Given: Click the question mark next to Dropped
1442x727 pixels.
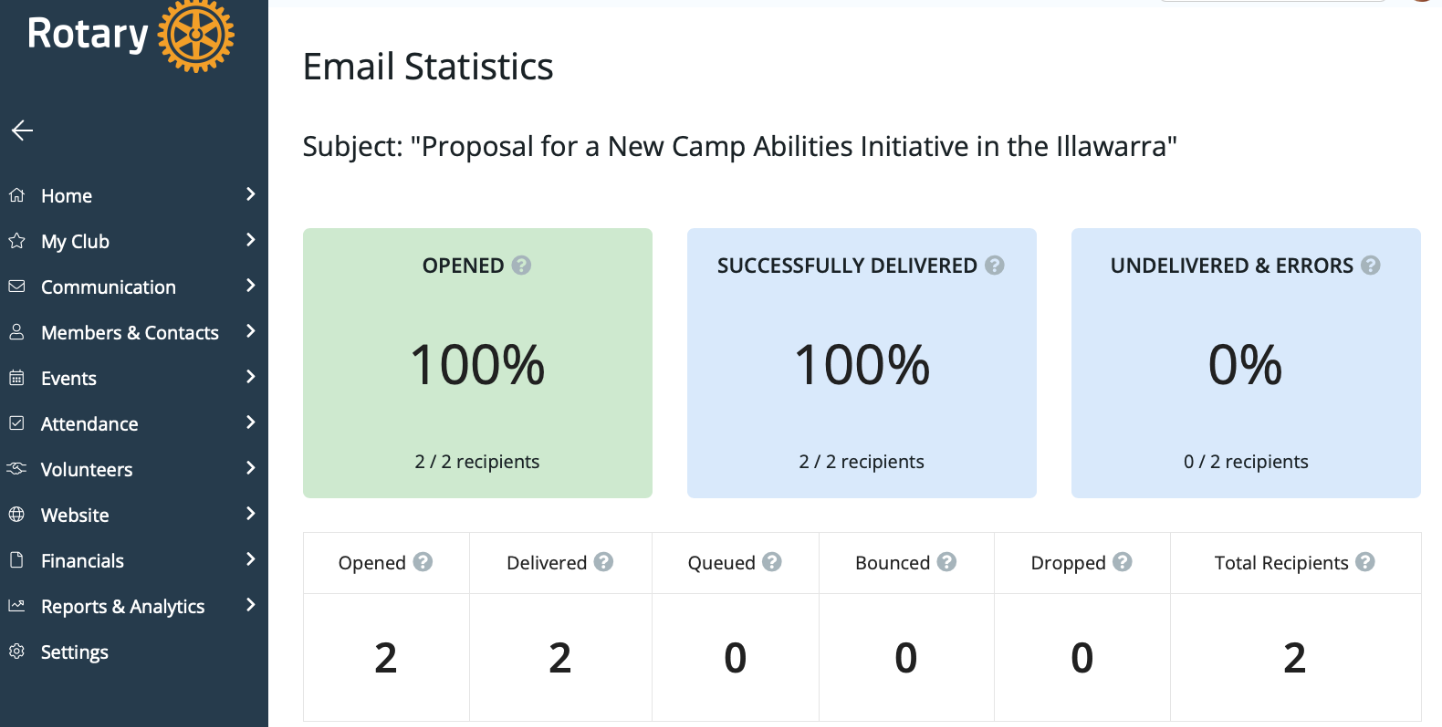Looking at the screenshot, I should (x=1122, y=562).
